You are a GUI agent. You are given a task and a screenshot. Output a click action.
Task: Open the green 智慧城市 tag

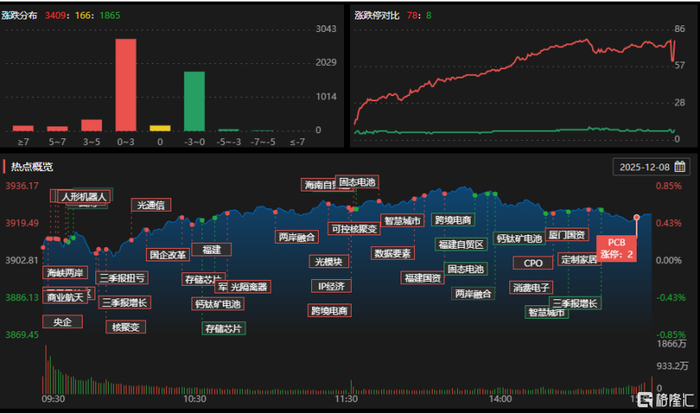(x=547, y=312)
